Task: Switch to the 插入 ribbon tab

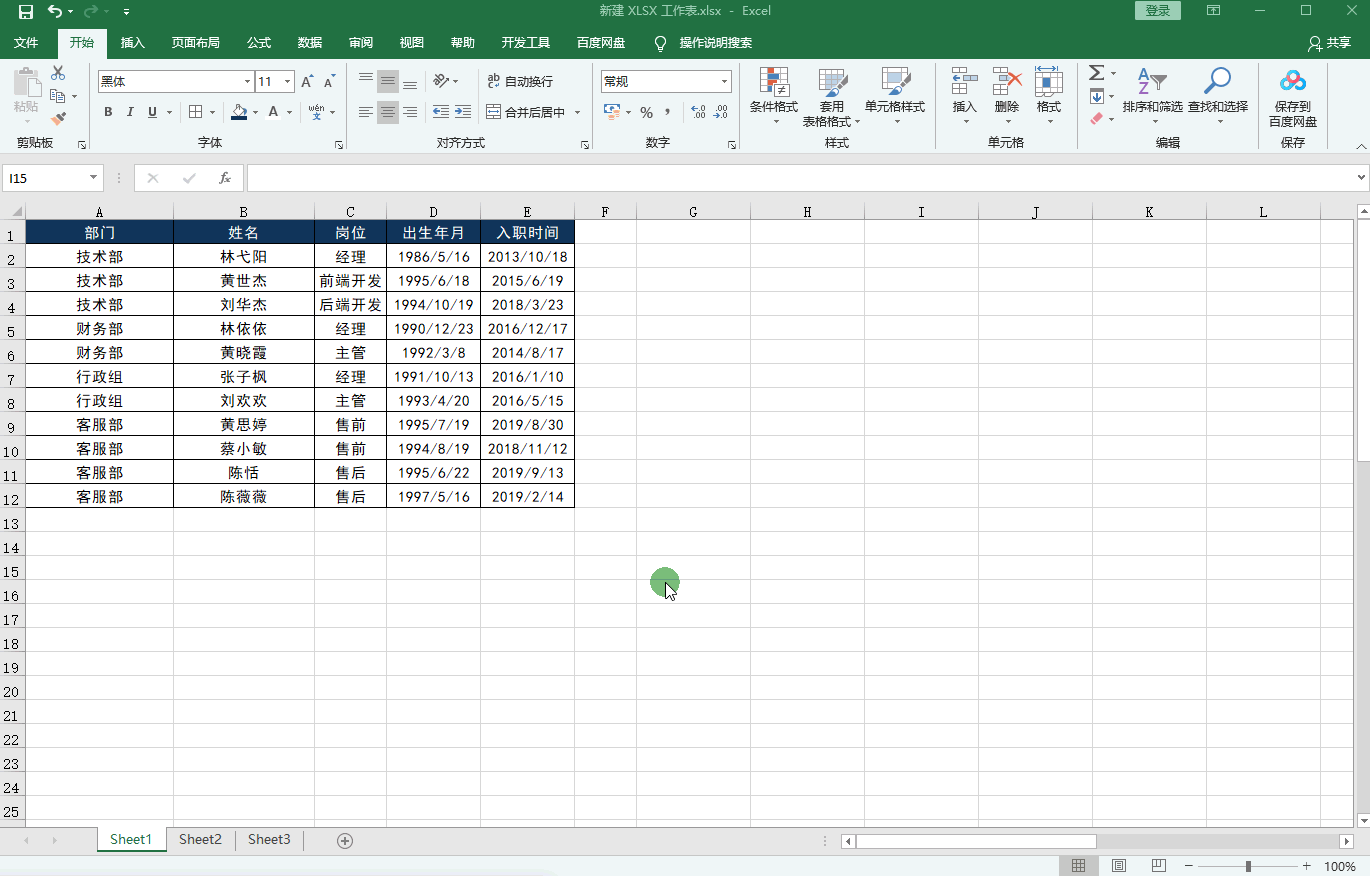Action: pos(133,43)
